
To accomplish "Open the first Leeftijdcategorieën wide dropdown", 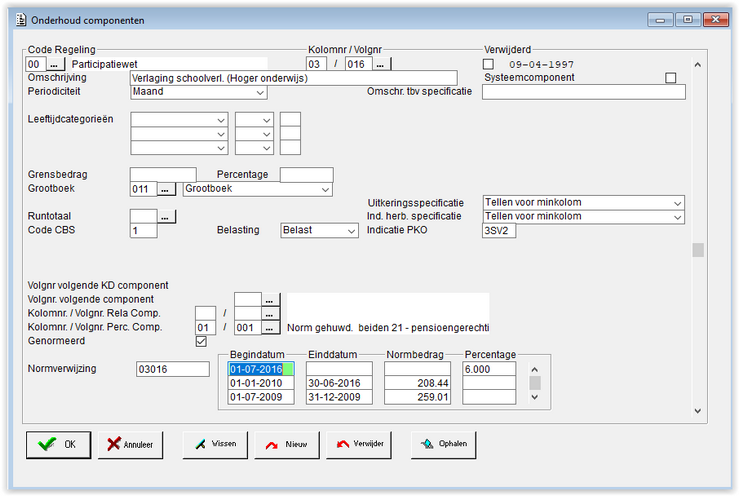I will [x=179, y=119].
